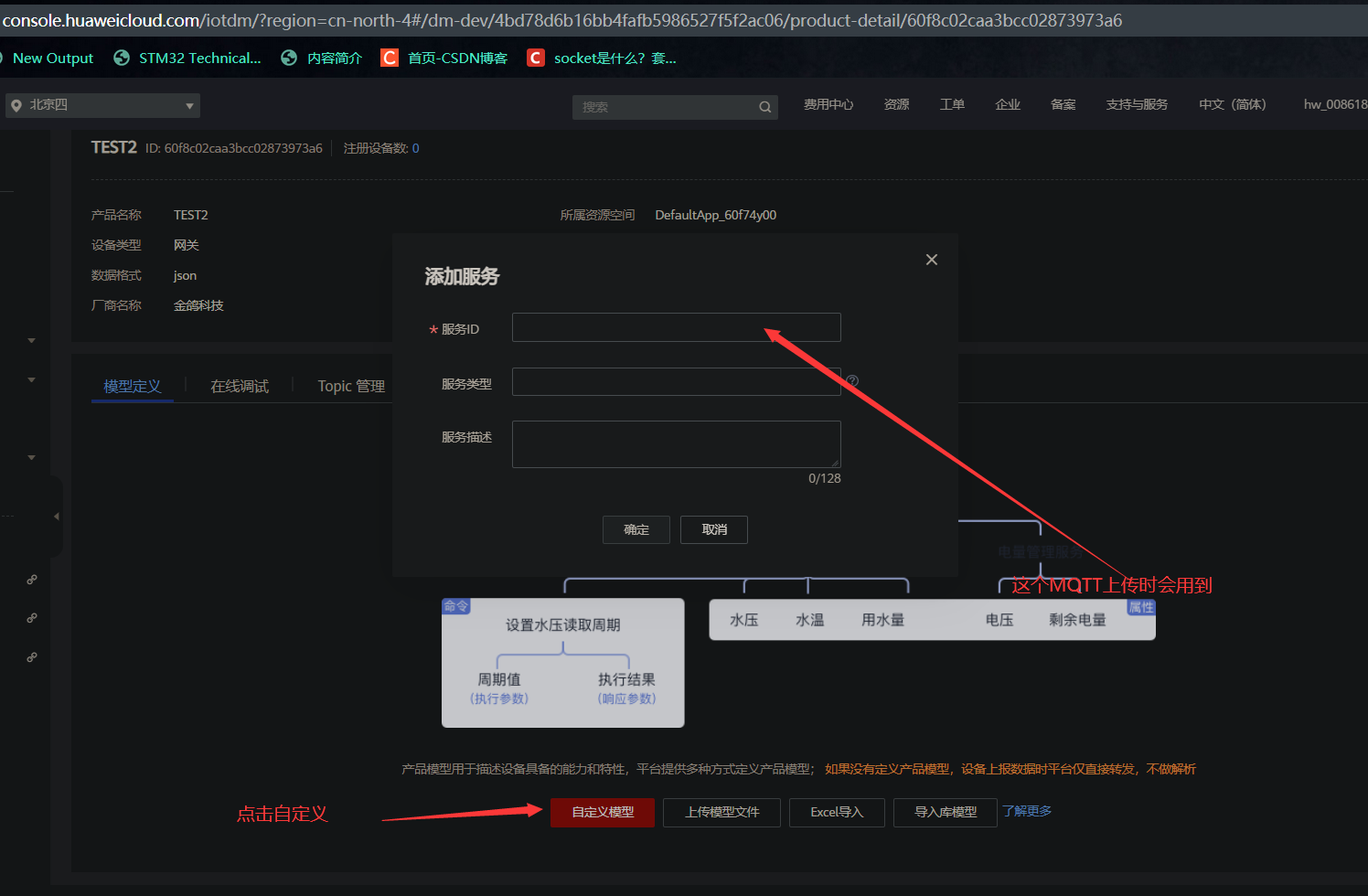This screenshot has width=1368, height=896.
Task: Open the New Output bookmark
Action: click(x=52, y=58)
